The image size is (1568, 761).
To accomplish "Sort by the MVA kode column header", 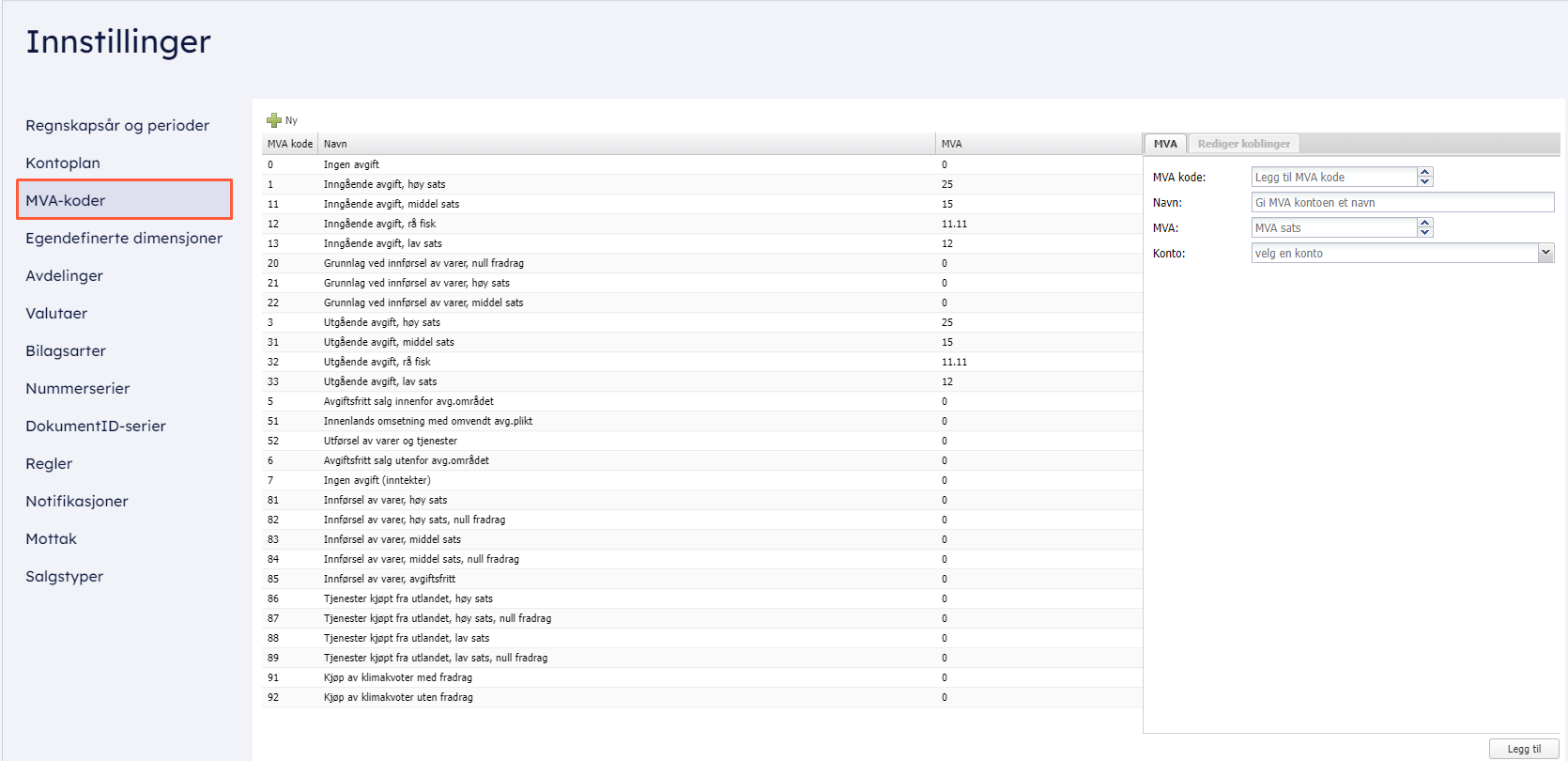I will point(289,144).
